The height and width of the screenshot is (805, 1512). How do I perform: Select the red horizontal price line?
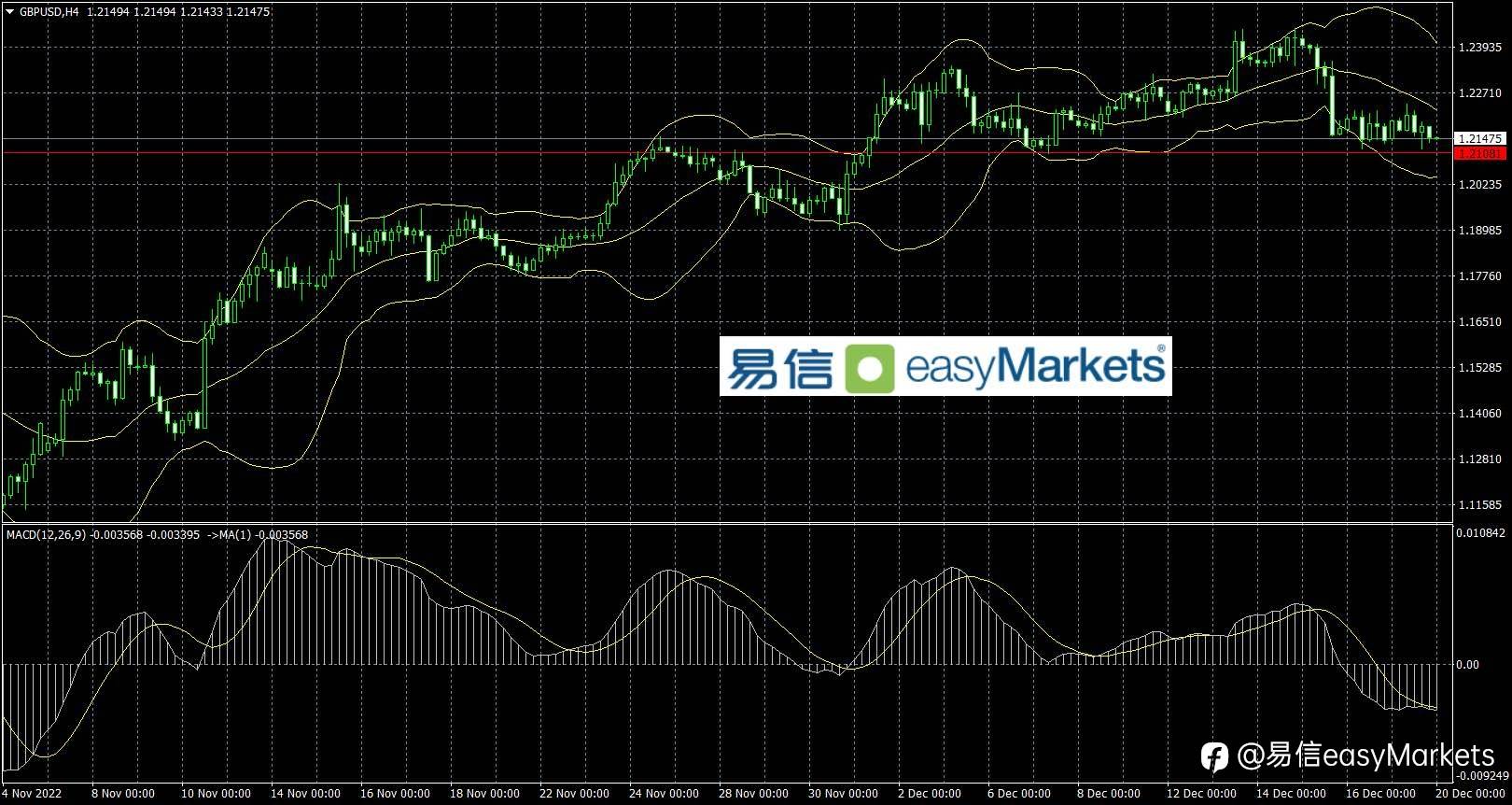point(727,152)
